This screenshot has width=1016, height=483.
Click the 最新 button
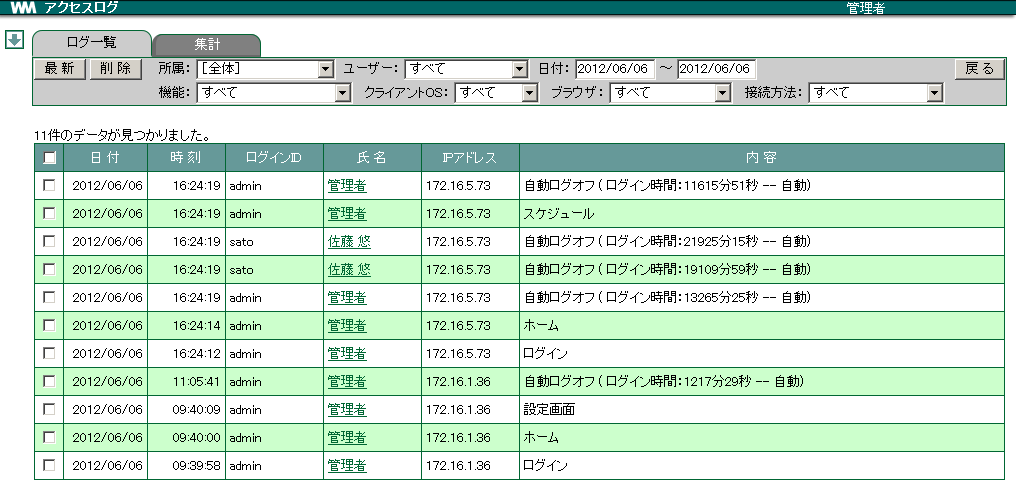pos(60,69)
